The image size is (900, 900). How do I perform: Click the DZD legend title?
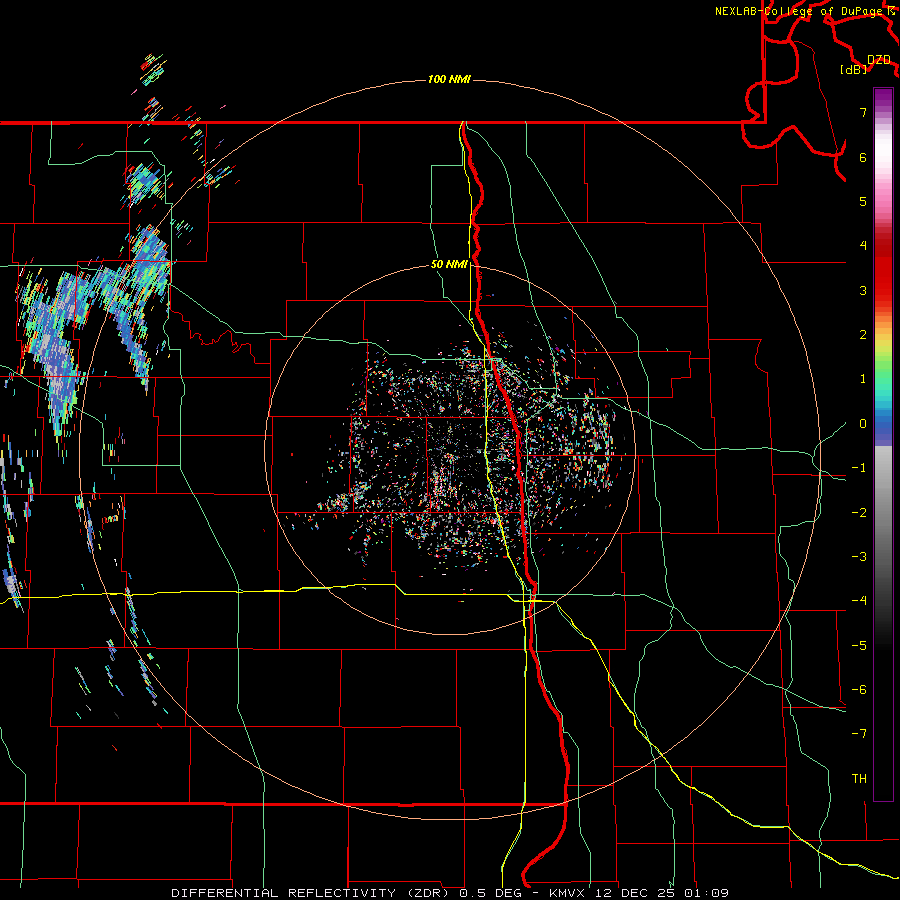tap(879, 60)
